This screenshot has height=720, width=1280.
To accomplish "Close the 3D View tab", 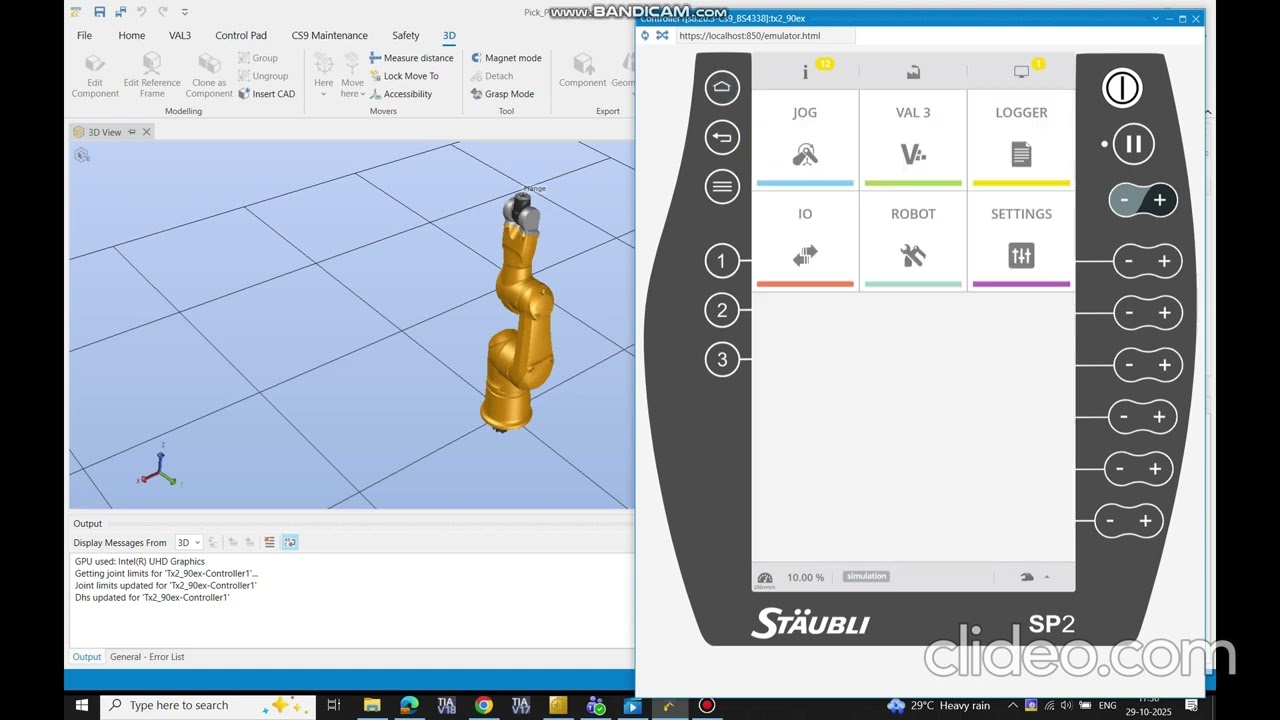I will pos(146,132).
